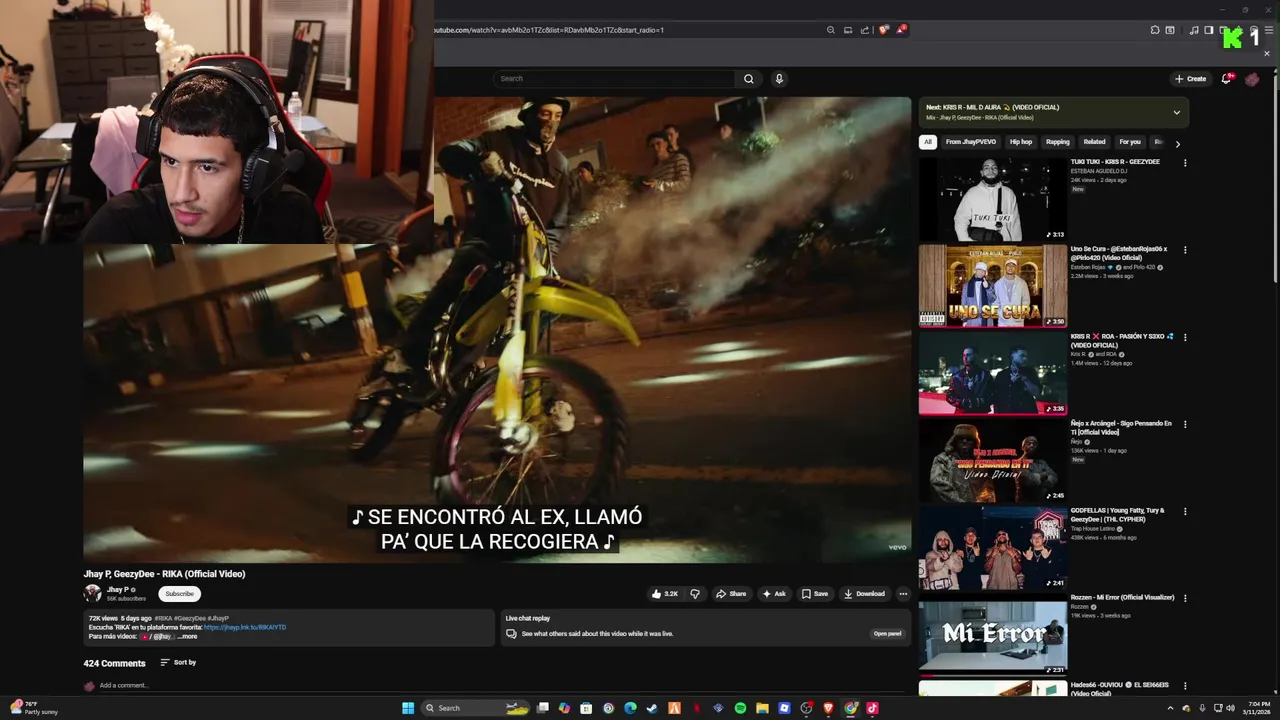
Task: Download the RIKA video
Action: tap(864, 593)
